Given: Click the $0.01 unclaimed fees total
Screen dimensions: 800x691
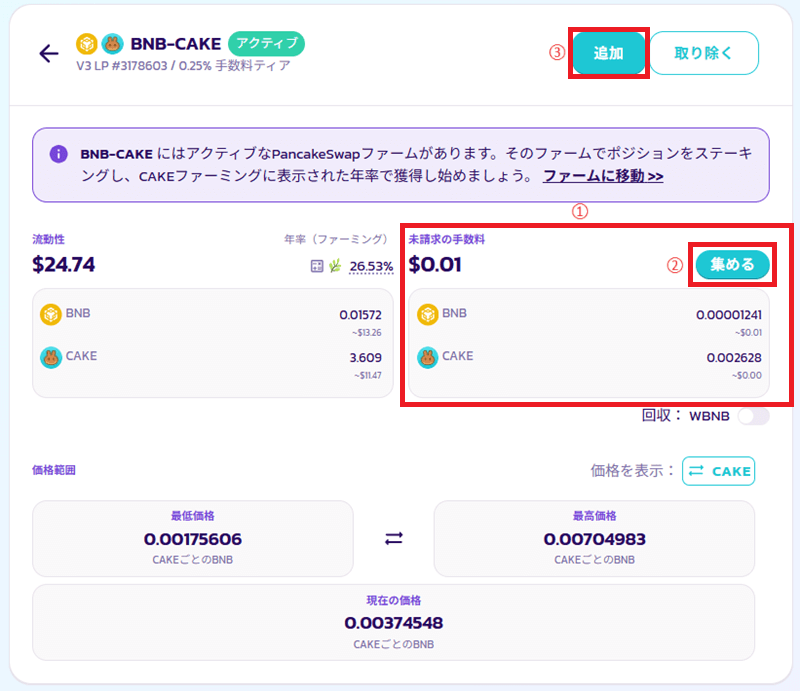Looking at the screenshot, I should click(435, 264).
